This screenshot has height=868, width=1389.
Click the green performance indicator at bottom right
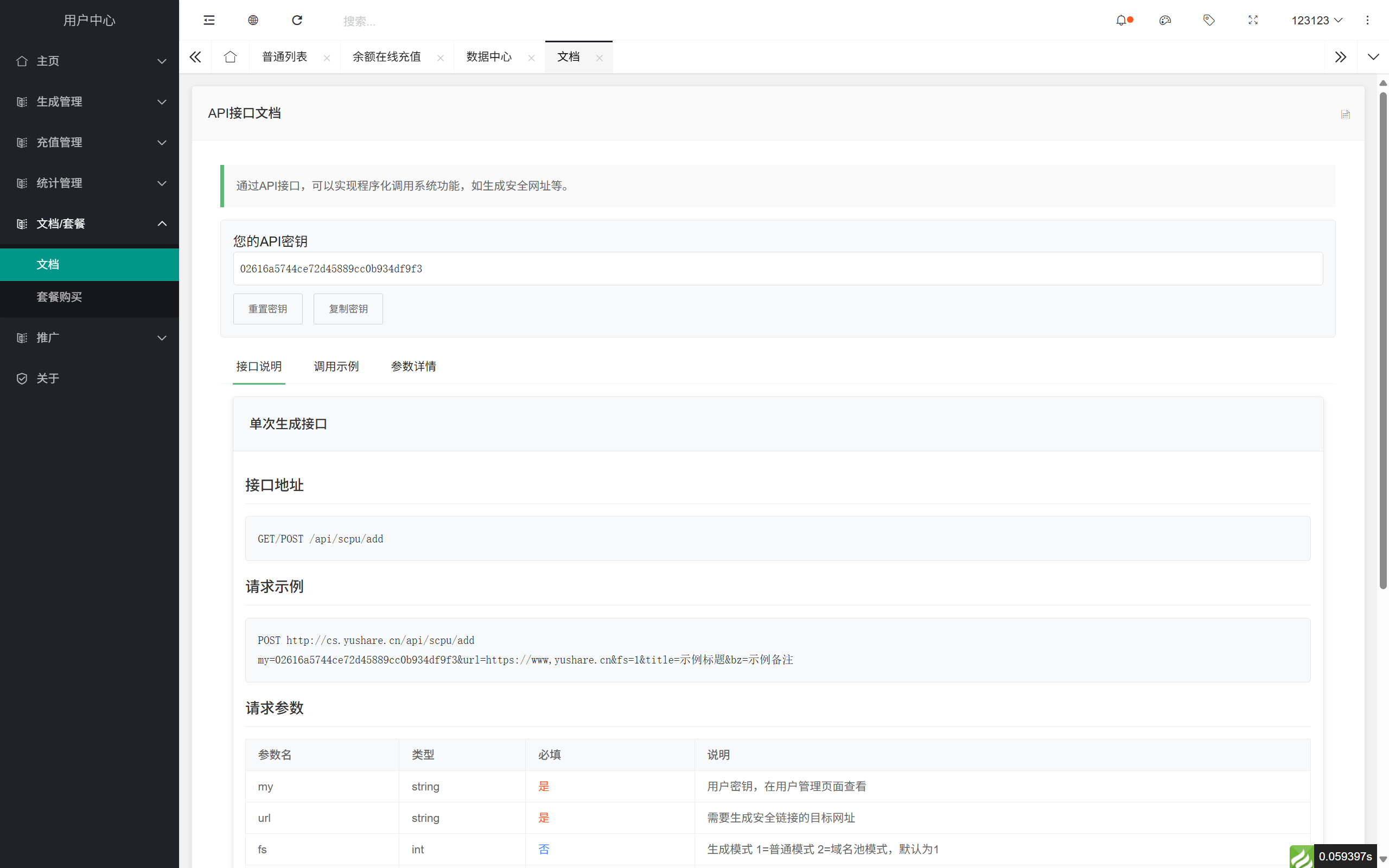click(x=1302, y=856)
